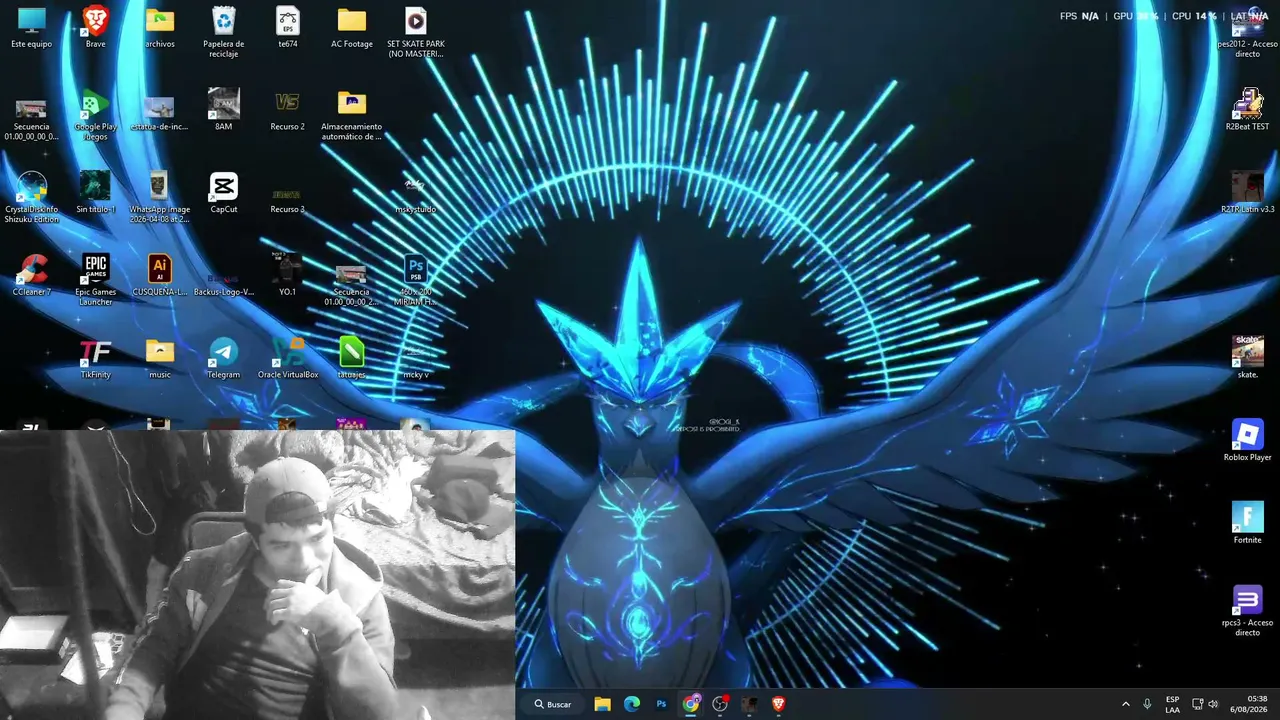Open Epic Games Launcher shortcut
Viewport: 1280px width, 720px height.
95,281
